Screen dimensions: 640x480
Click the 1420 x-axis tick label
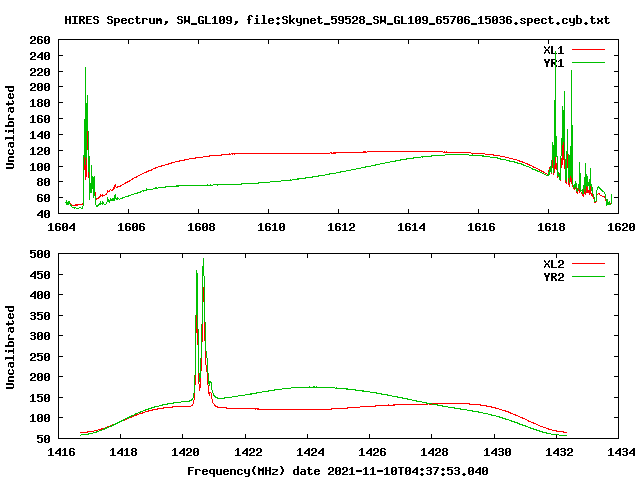[x=186, y=452]
